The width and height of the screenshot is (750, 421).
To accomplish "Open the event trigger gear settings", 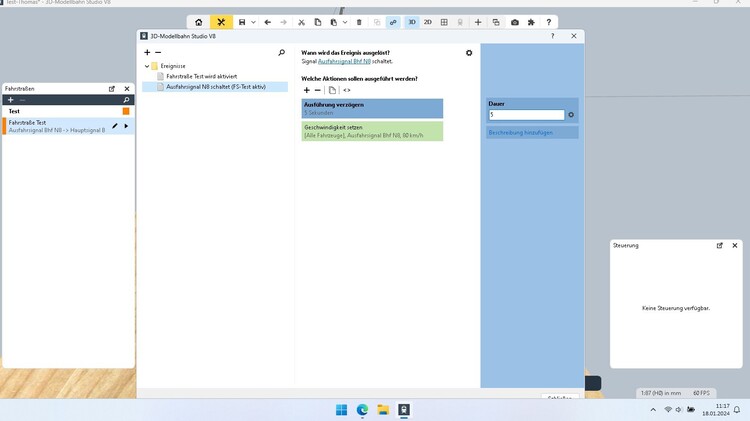I will [469, 53].
